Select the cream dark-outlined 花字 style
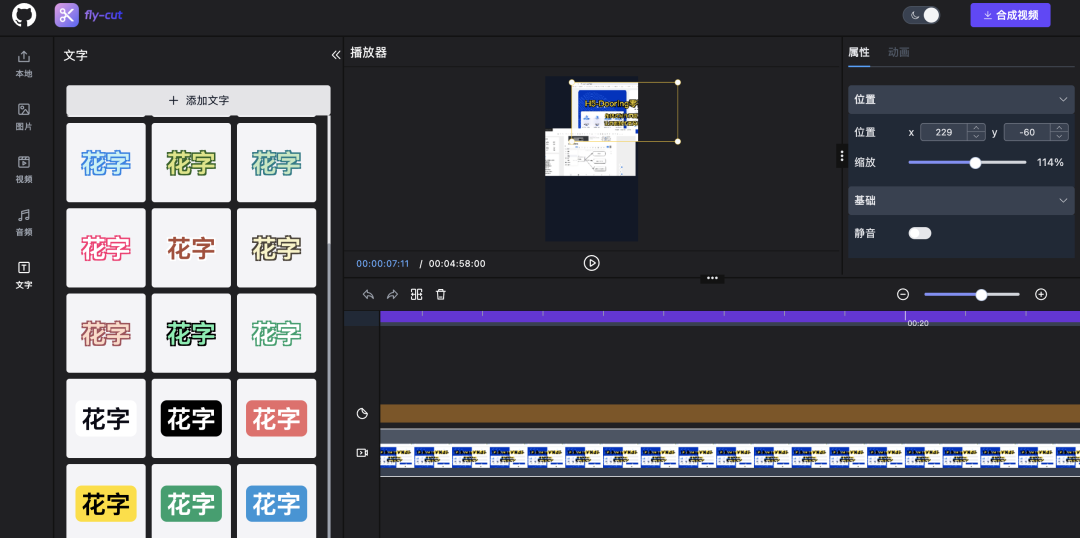The height and width of the screenshot is (538, 1080). tap(277, 248)
